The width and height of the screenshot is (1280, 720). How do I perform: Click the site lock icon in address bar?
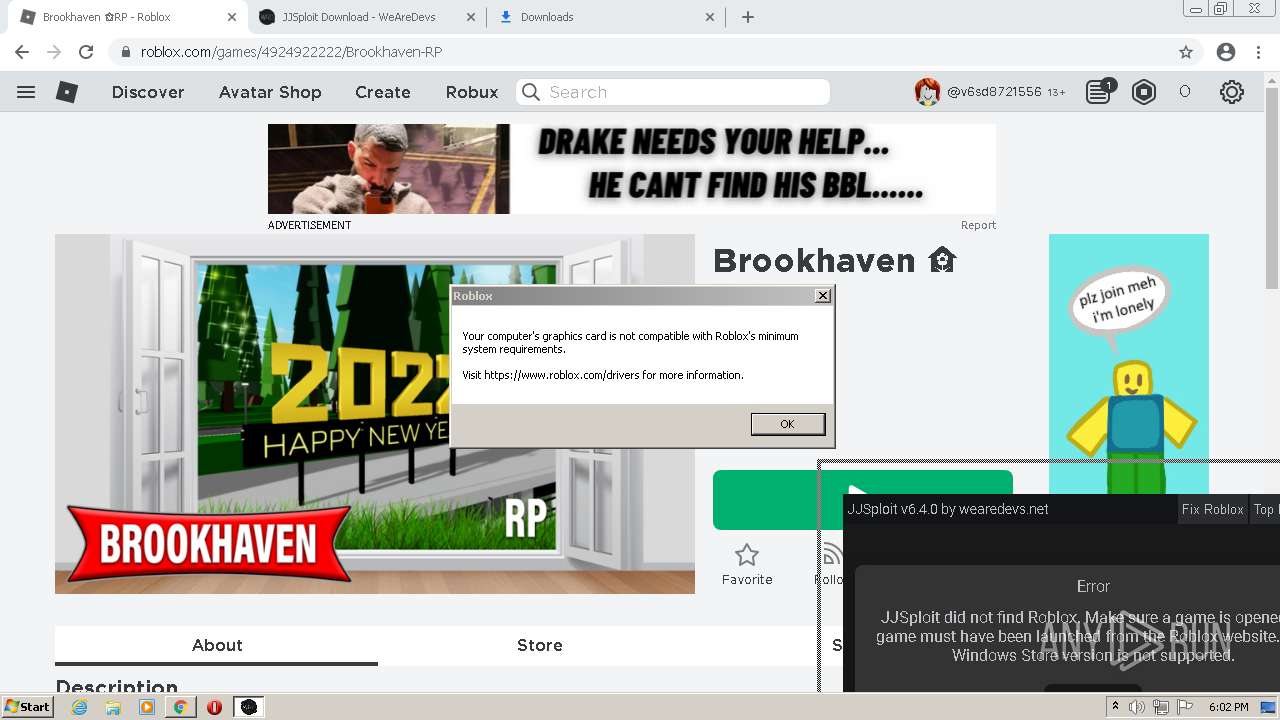126,52
